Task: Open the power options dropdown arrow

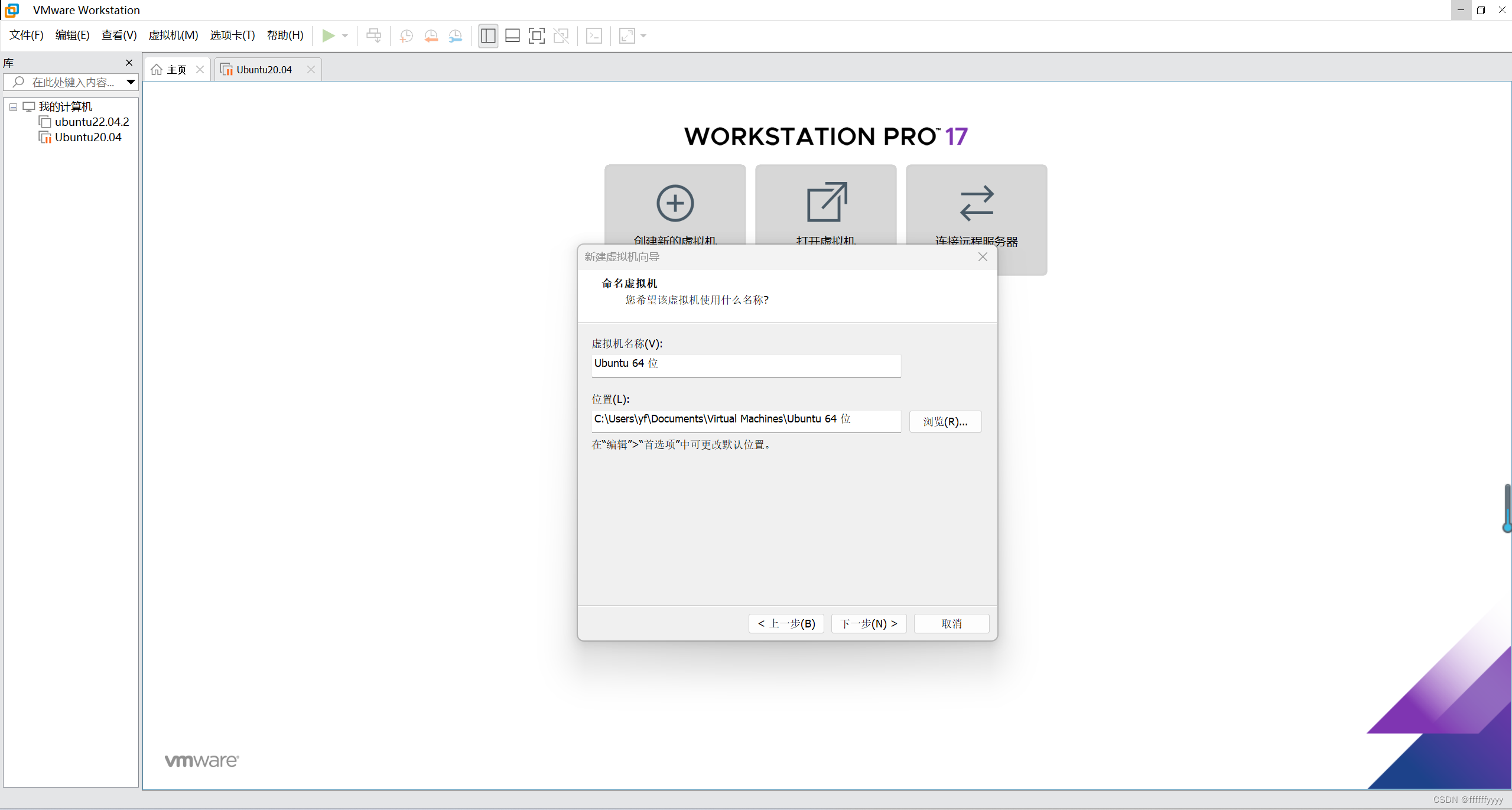Action: (345, 35)
